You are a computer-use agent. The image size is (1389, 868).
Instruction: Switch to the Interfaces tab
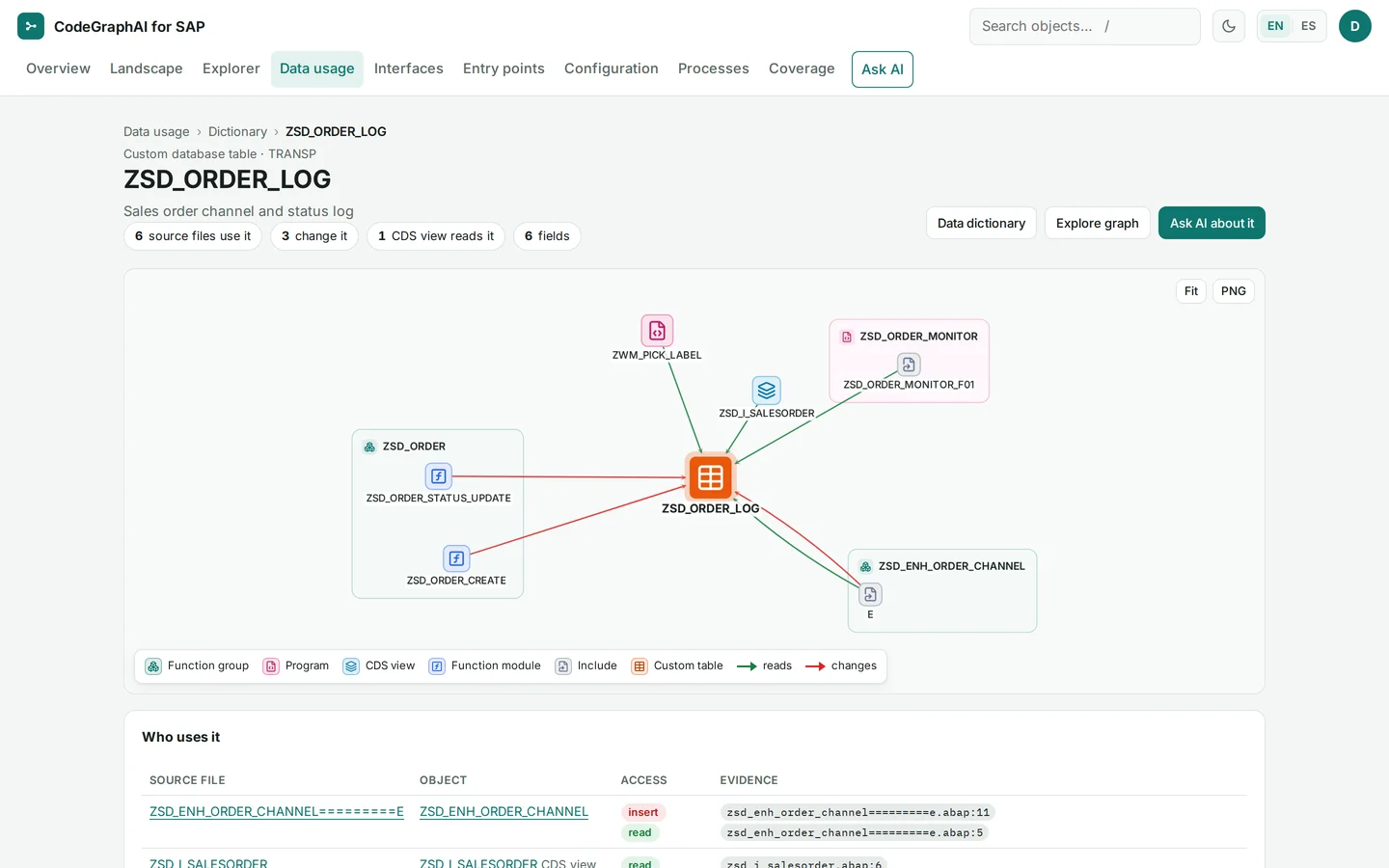pyautogui.click(x=409, y=68)
